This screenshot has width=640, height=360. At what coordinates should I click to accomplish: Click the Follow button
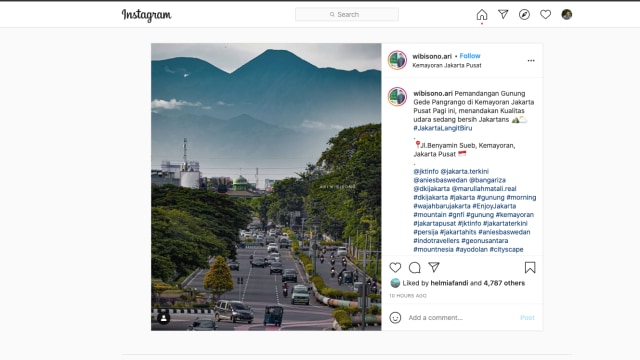(x=470, y=56)
